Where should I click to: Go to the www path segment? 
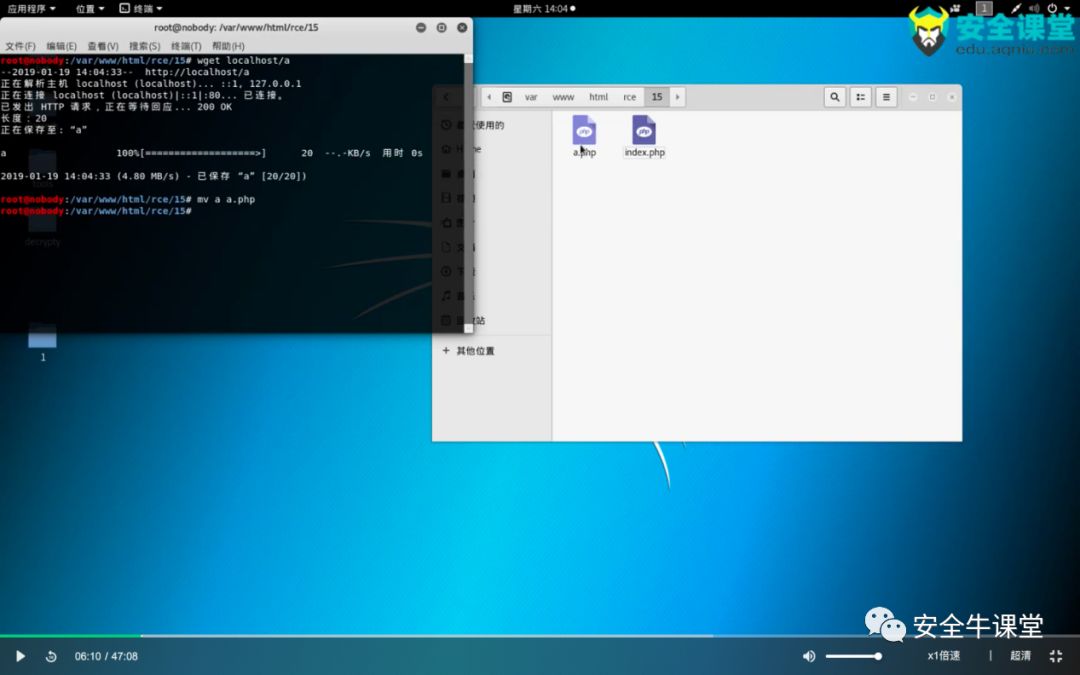coord(563,97)
